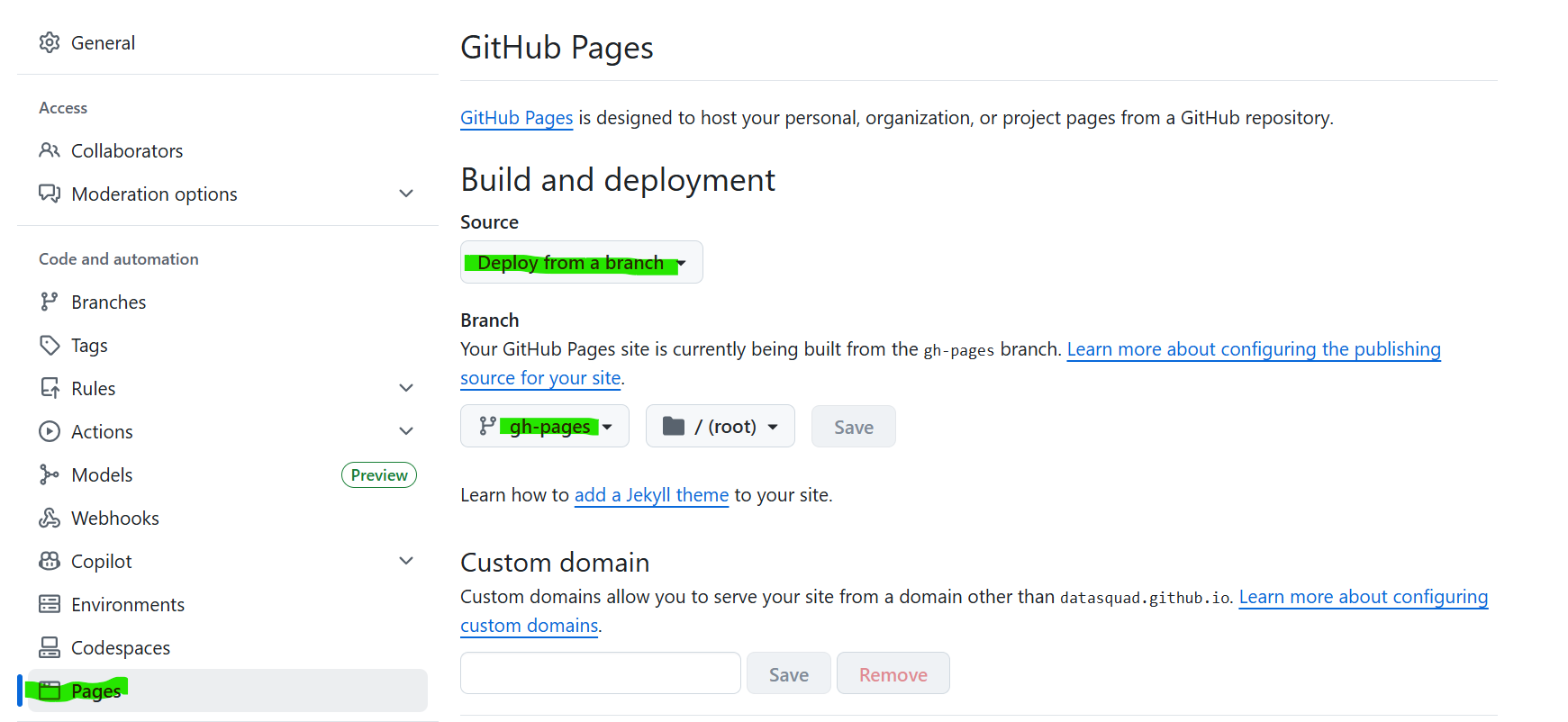Viewport: 1568px width, 722px height.
Task: Click the Moderation options speech bubble icon
Action: point(50,194)
